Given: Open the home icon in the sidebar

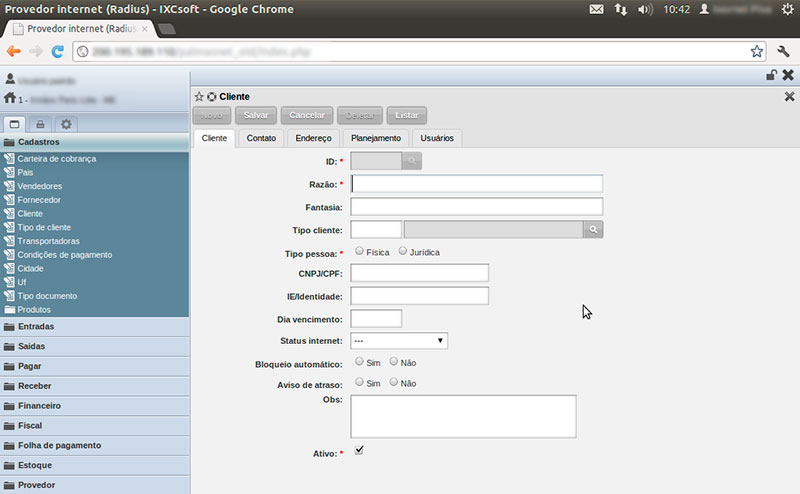Looking at the screenshot, I should [x=10, y=98].
